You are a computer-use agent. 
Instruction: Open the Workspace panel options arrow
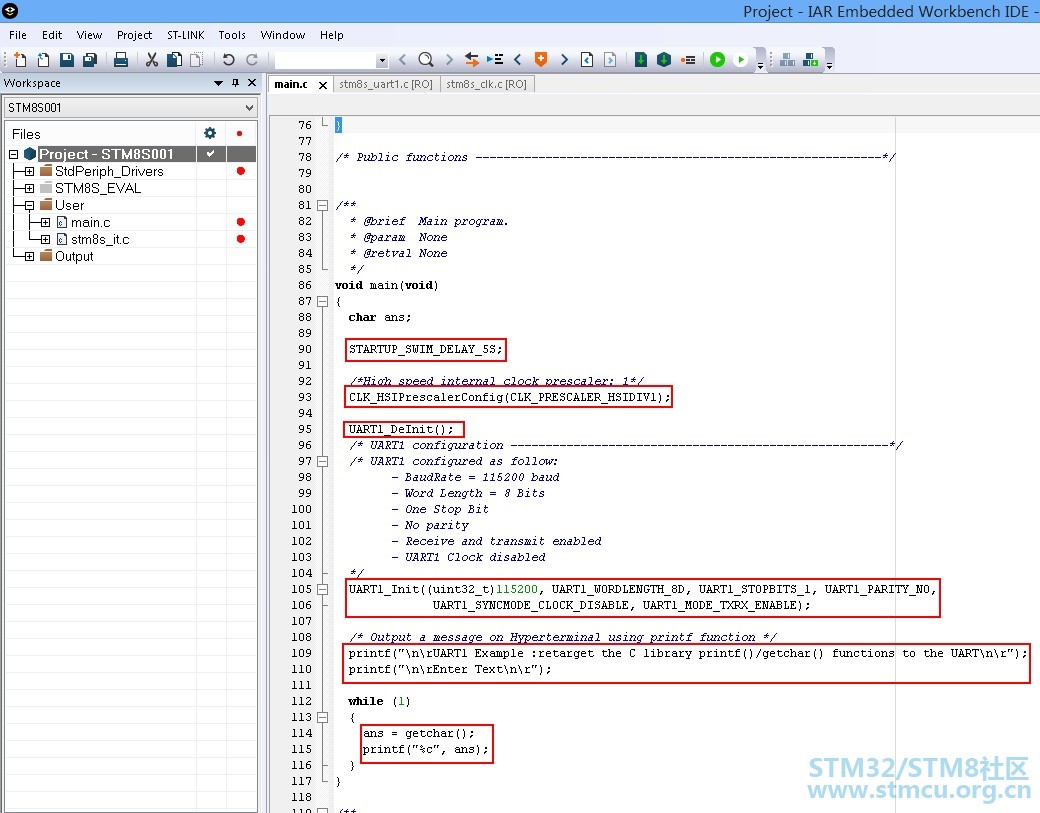[x=218, y=83]
